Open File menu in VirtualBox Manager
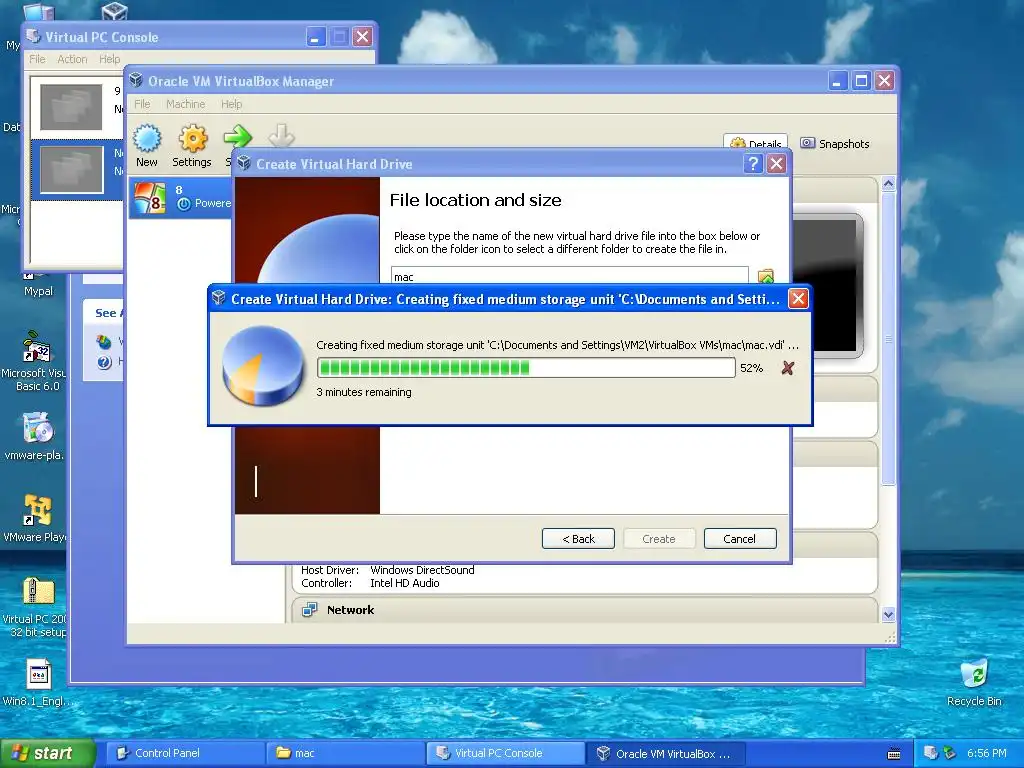 point(142,104)
